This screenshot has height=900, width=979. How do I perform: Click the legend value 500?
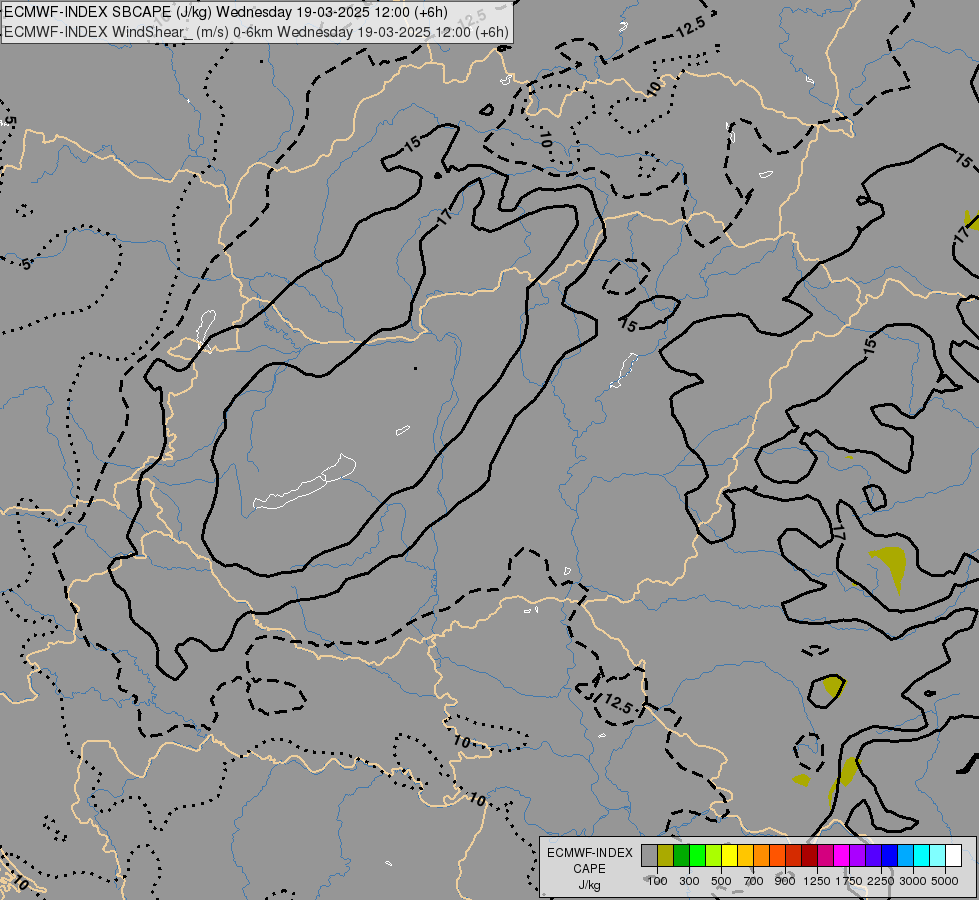tap(721, 881)
